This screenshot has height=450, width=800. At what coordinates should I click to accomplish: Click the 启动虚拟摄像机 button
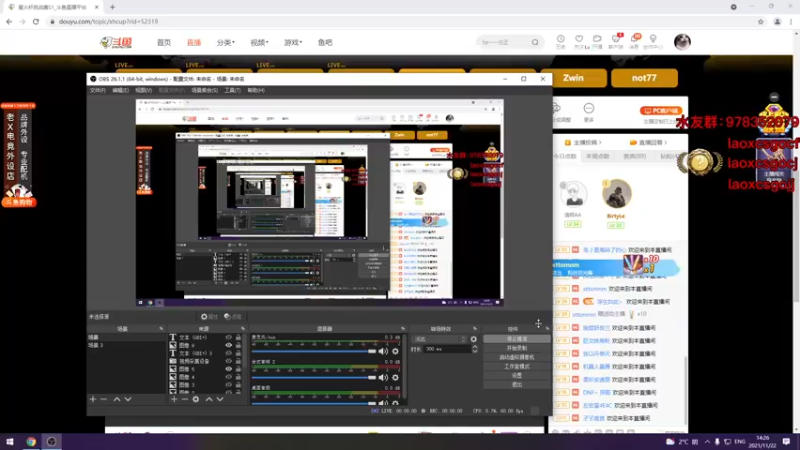[516, 357]
